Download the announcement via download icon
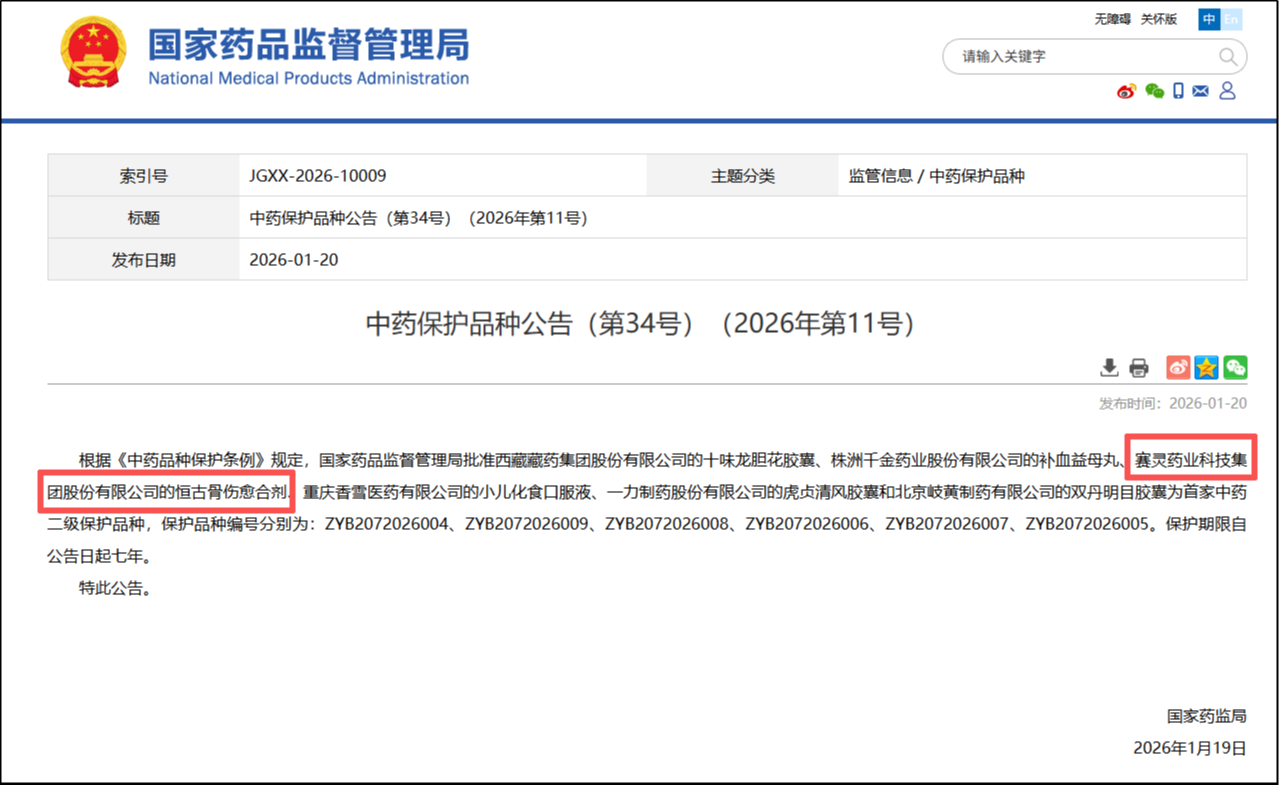Viewport: 1281px width, 785px height. click(1109, 368)
